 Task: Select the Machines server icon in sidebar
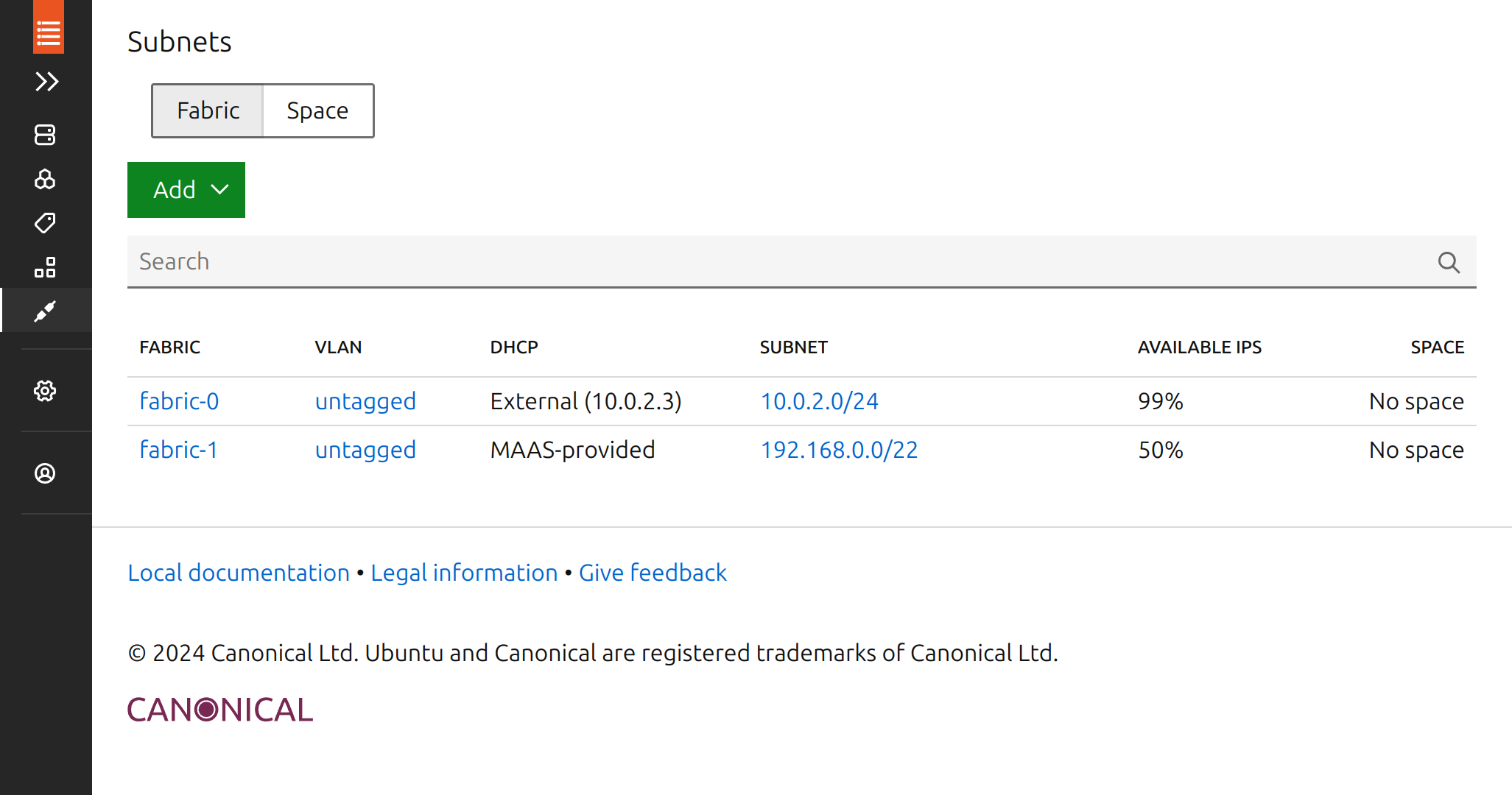point(46,135)
